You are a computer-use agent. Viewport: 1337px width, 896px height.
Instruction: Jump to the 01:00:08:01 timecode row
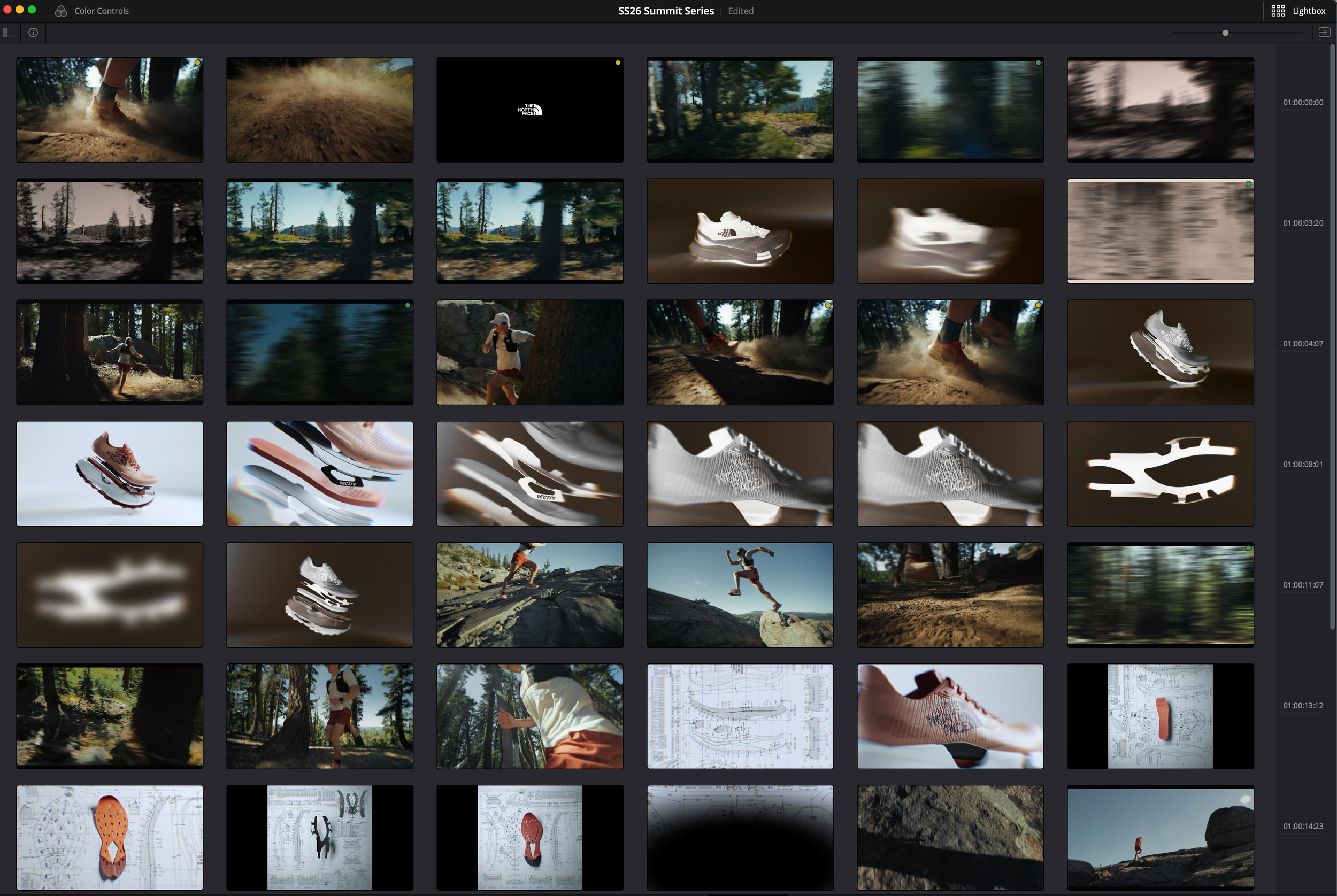1303,464
